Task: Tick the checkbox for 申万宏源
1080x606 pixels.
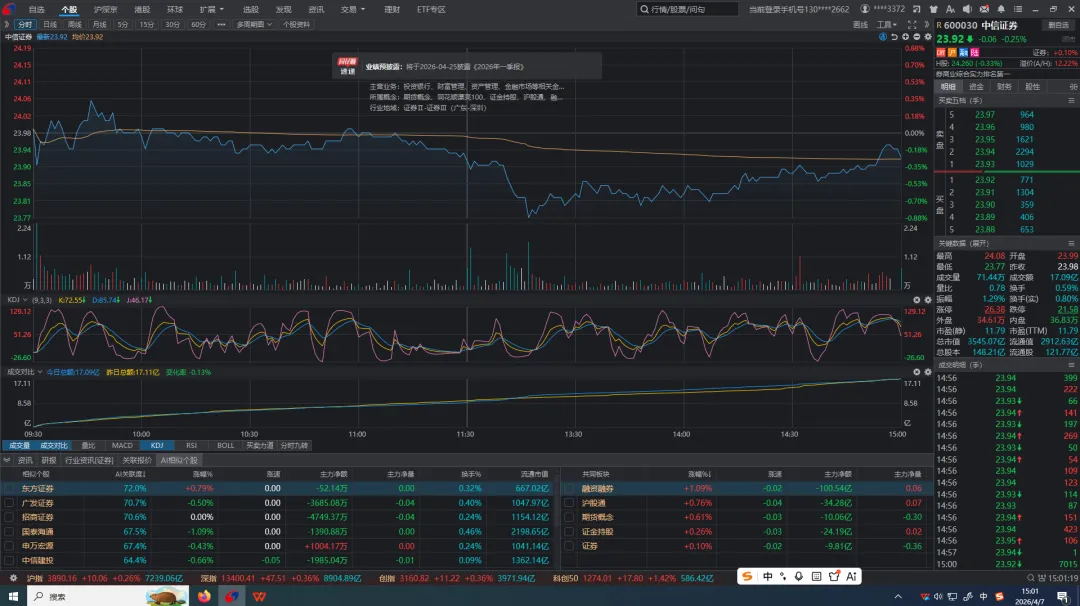Action: [x=10, y=546]
